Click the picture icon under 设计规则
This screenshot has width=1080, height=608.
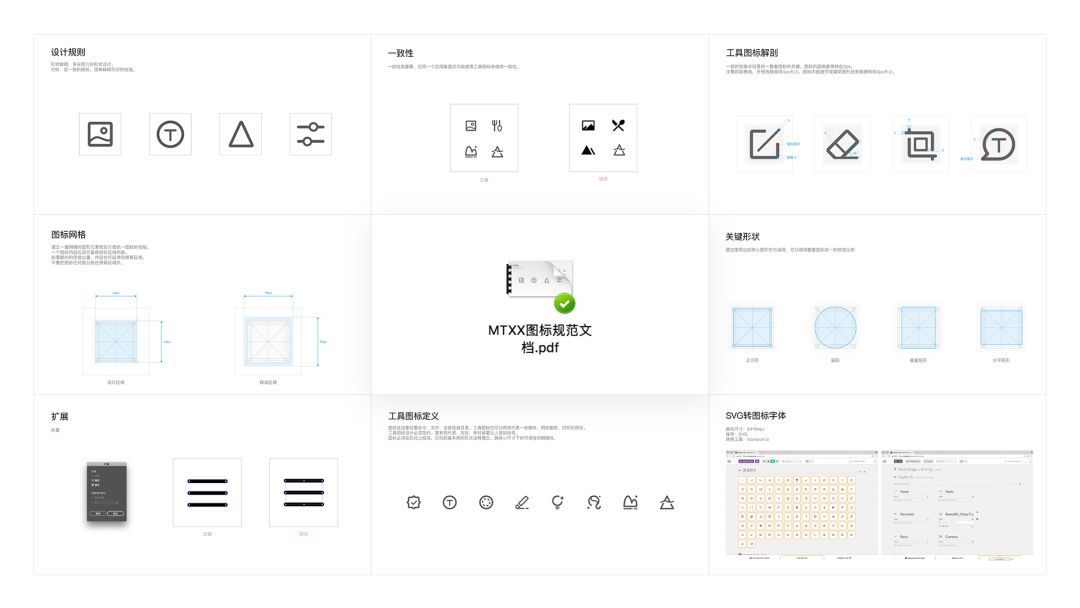[x=100, y=134]
